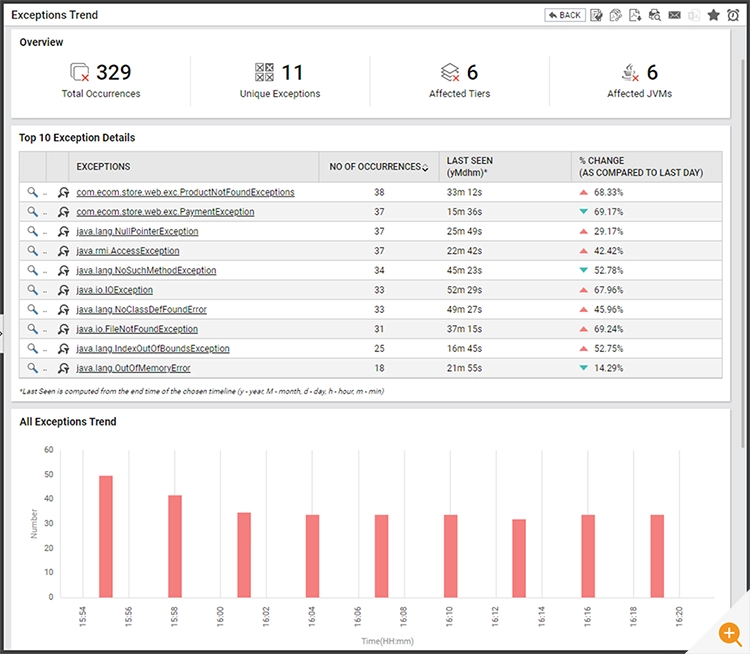
Task: Click the 329 Total Occurrences value
Action: pos(113,72)
